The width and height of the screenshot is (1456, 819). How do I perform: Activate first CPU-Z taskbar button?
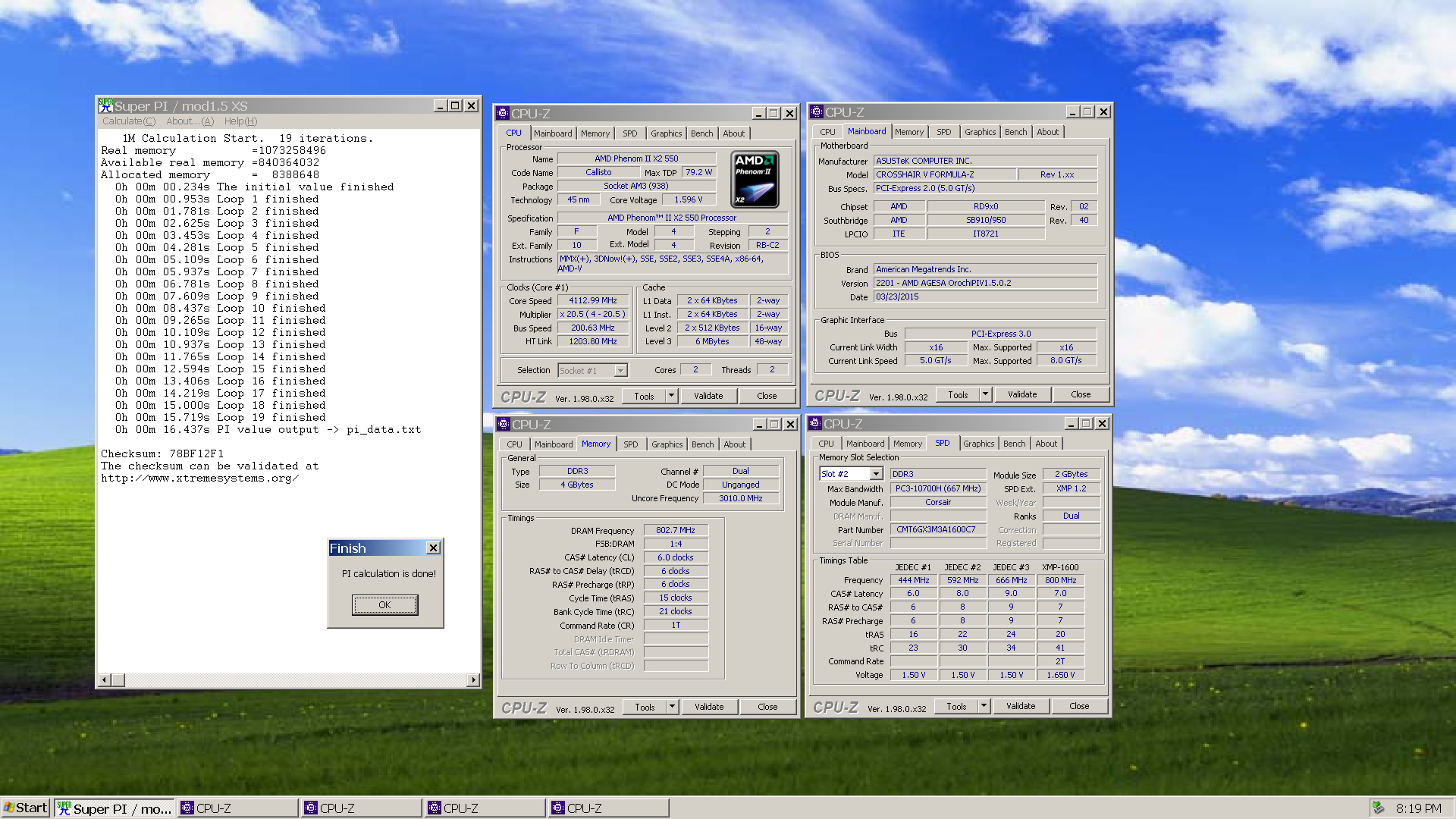(238, 808)
